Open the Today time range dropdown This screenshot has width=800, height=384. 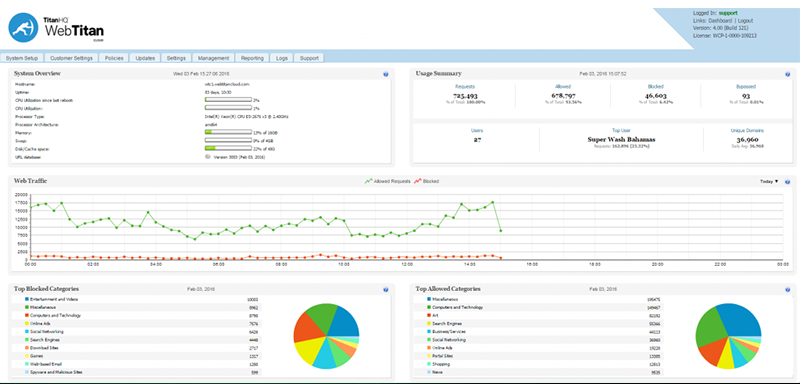pos(769,182)
